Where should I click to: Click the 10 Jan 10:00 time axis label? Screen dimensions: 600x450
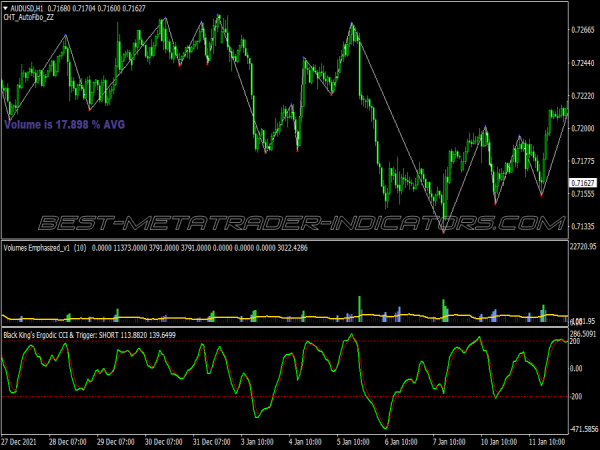tap(499, 442)
